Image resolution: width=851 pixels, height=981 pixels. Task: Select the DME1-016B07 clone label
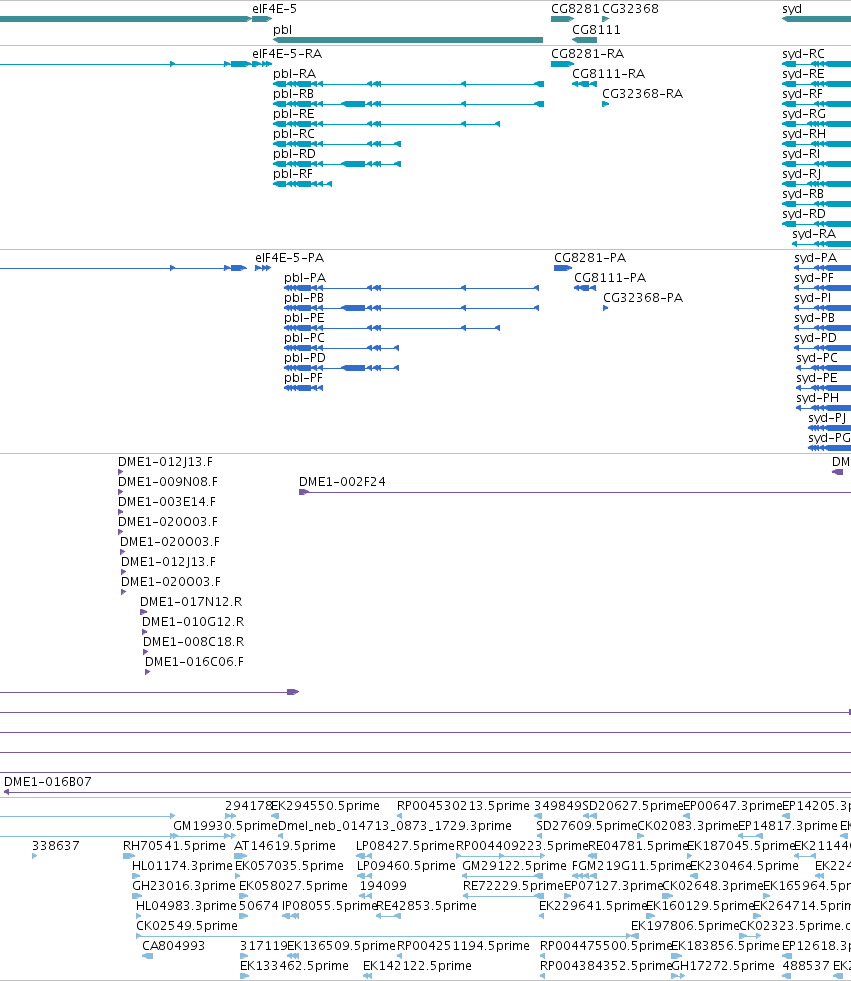[48, 782]
